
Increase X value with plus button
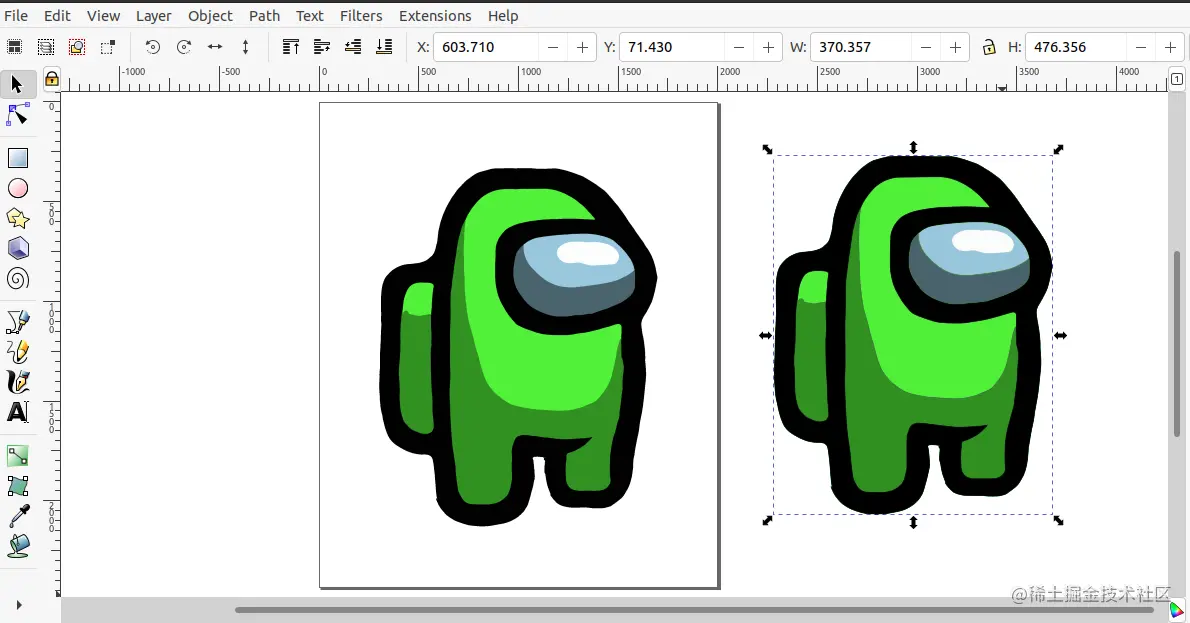pyautogui.click(x=582, y=47)
